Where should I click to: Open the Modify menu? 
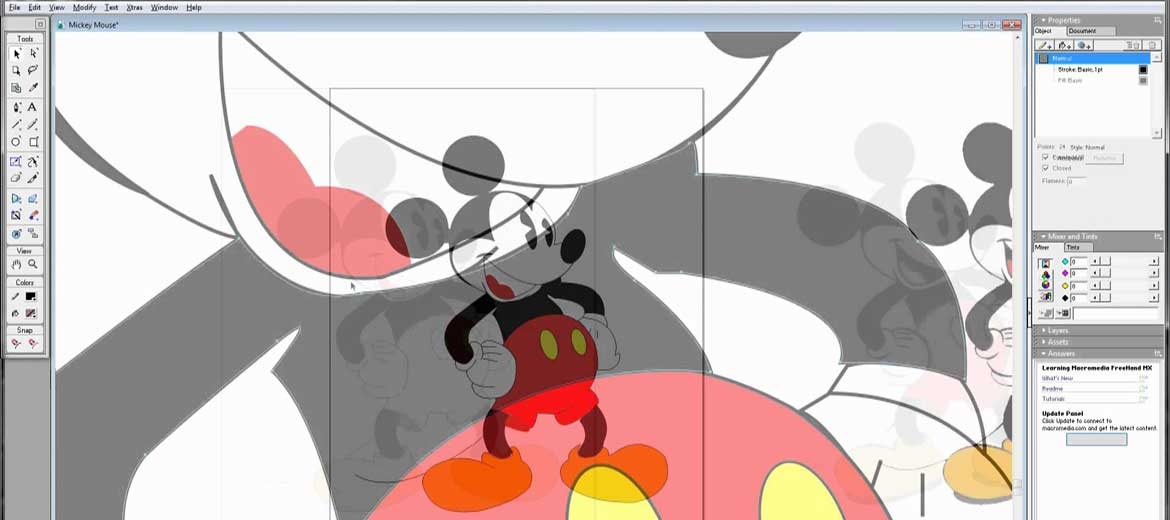coord(84,7)
